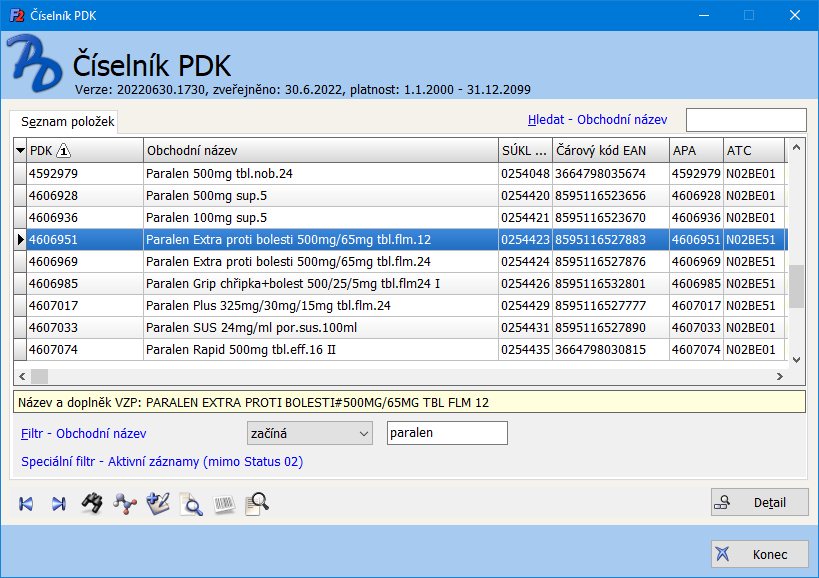The width and height of the screenshot is (819, 578).
Task: Click EAN cell 3664798035674
Action: [x=611, y=173]
